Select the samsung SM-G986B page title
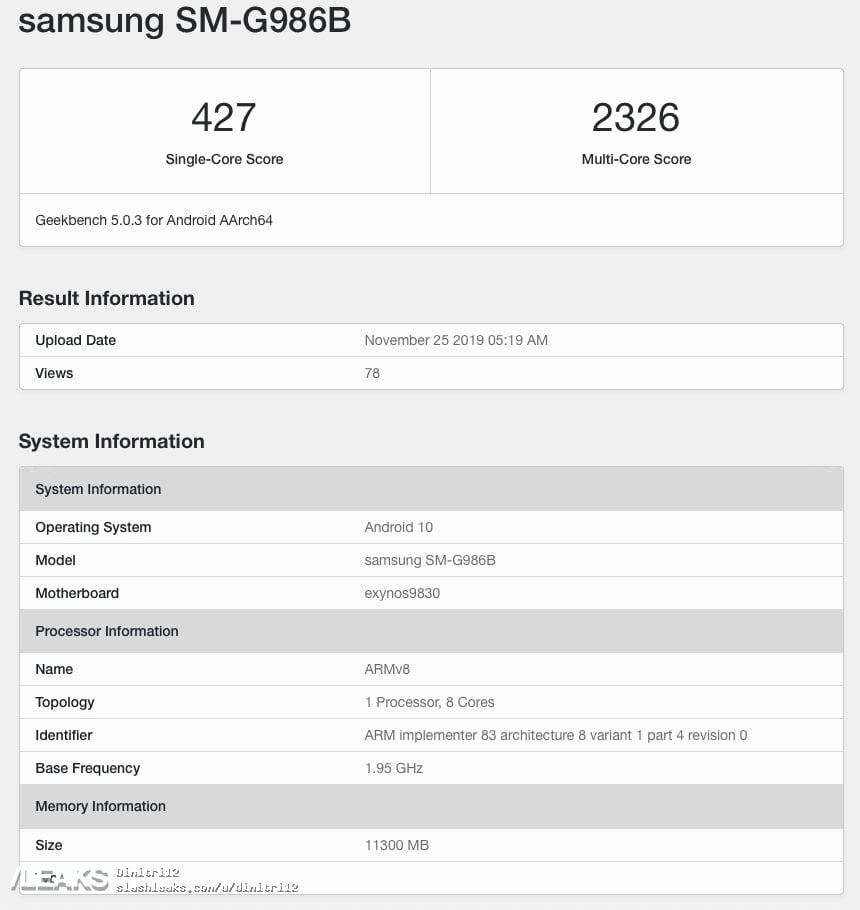The width and height of the screenshot is (860, 910). click(x=183, y=21)
